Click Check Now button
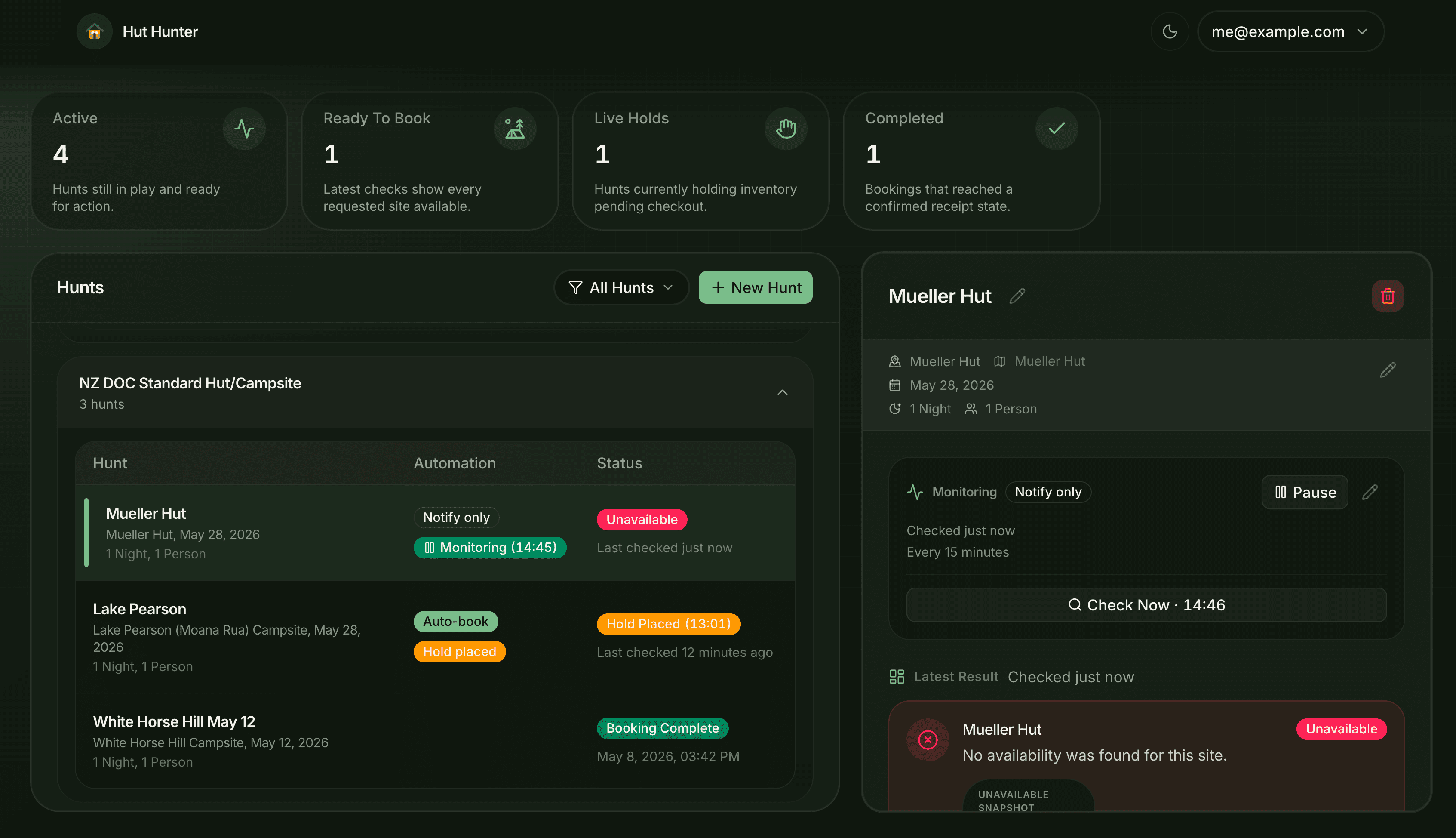The height and width of the screenshot is (838, 1456). tap(1146, 605)
